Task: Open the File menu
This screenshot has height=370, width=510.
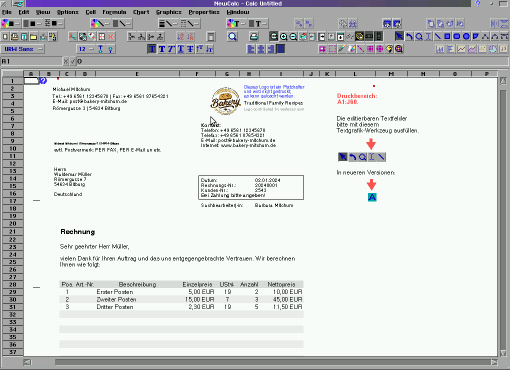Action: point(7,12)
